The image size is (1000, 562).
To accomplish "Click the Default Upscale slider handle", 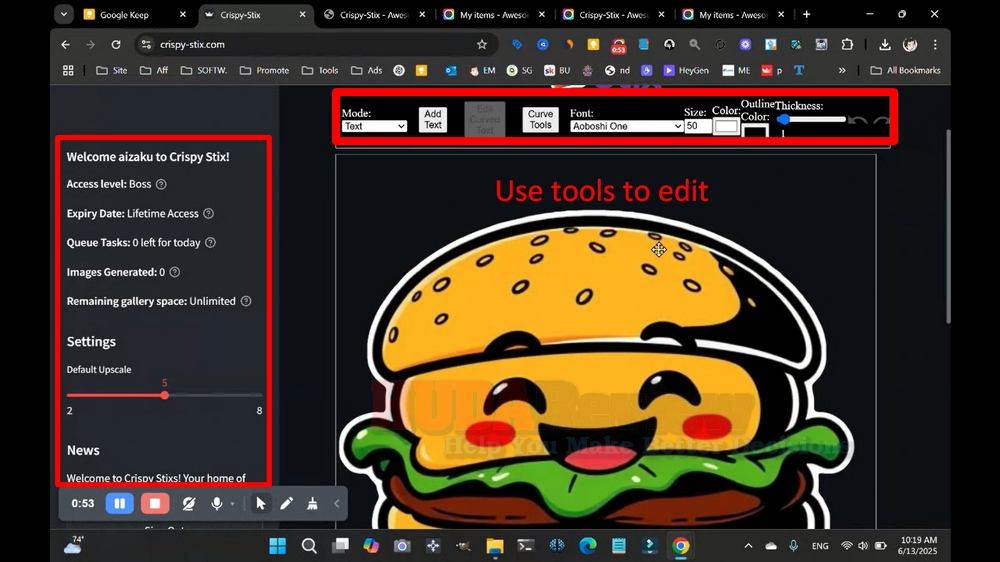I will [165, 395].
